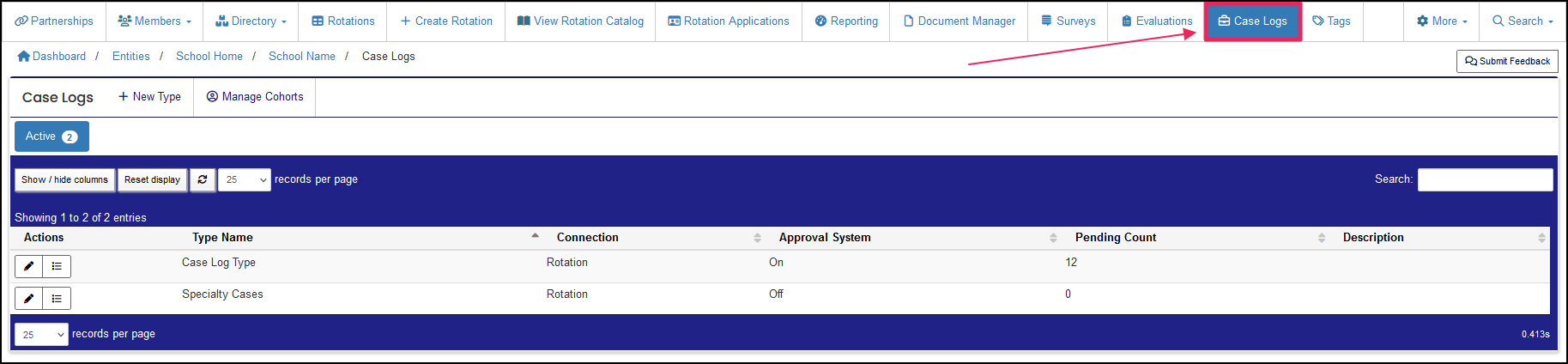This screenshot has height=364, width=1568.
Task: Click Submit Feedback button
Action: (1507, 61)
